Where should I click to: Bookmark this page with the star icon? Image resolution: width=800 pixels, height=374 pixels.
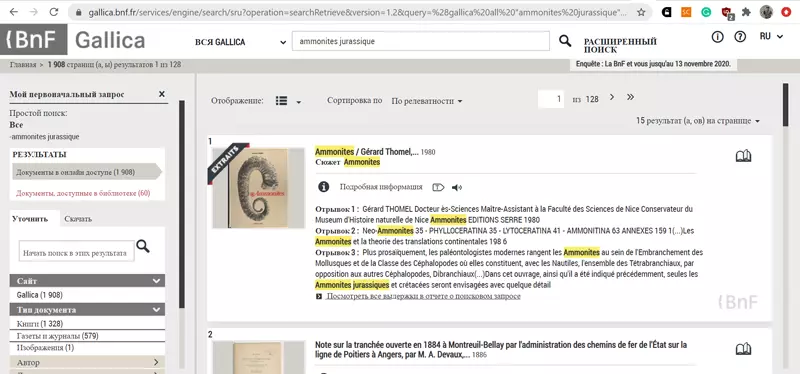pyautogui.click(x=641, y=12)
